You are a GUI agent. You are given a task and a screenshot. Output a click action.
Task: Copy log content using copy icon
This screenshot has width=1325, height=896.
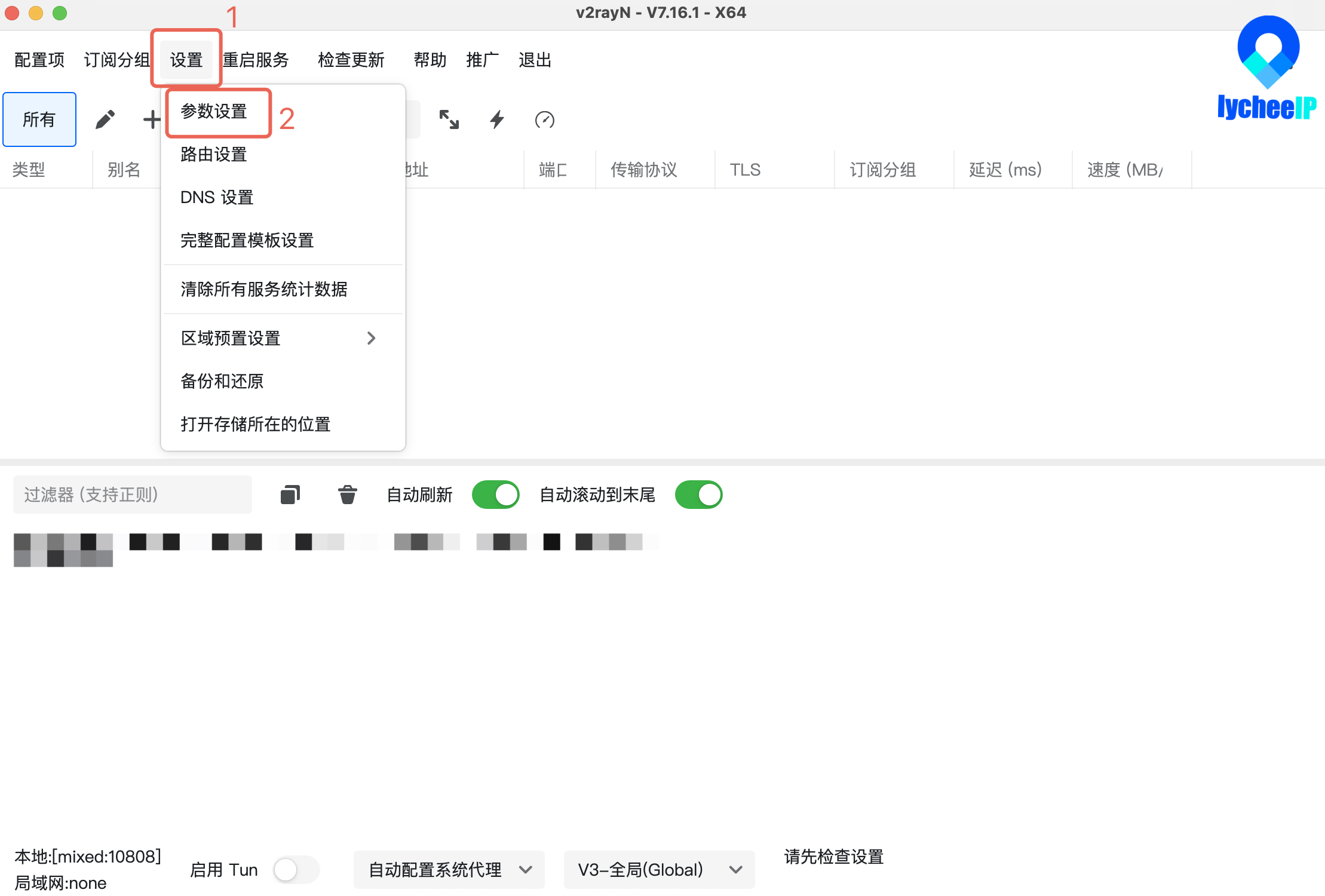click(290, 494)
